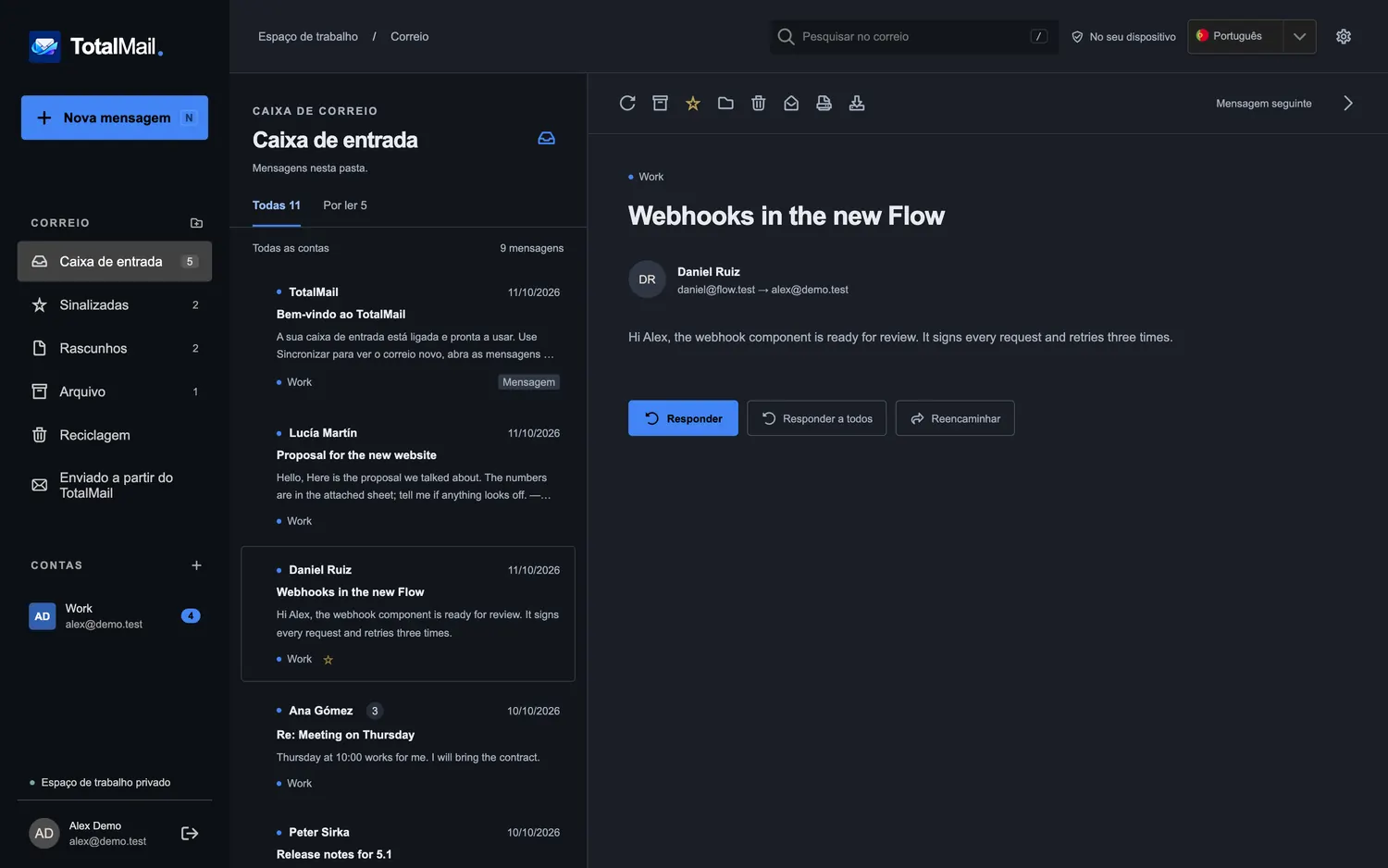This screenshot has width=1388, height=868.
Task: Click the new folder icon beside CORREIO
Action: 196,223
